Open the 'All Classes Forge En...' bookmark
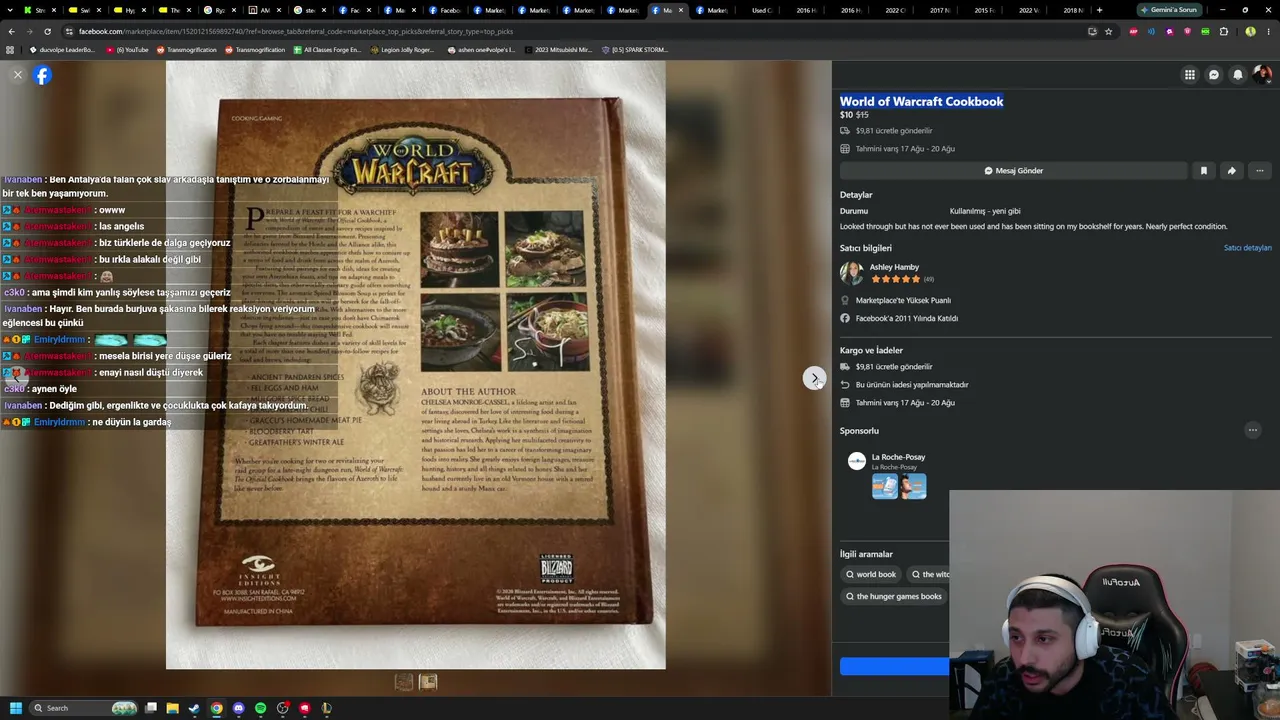 click(327, 49)
